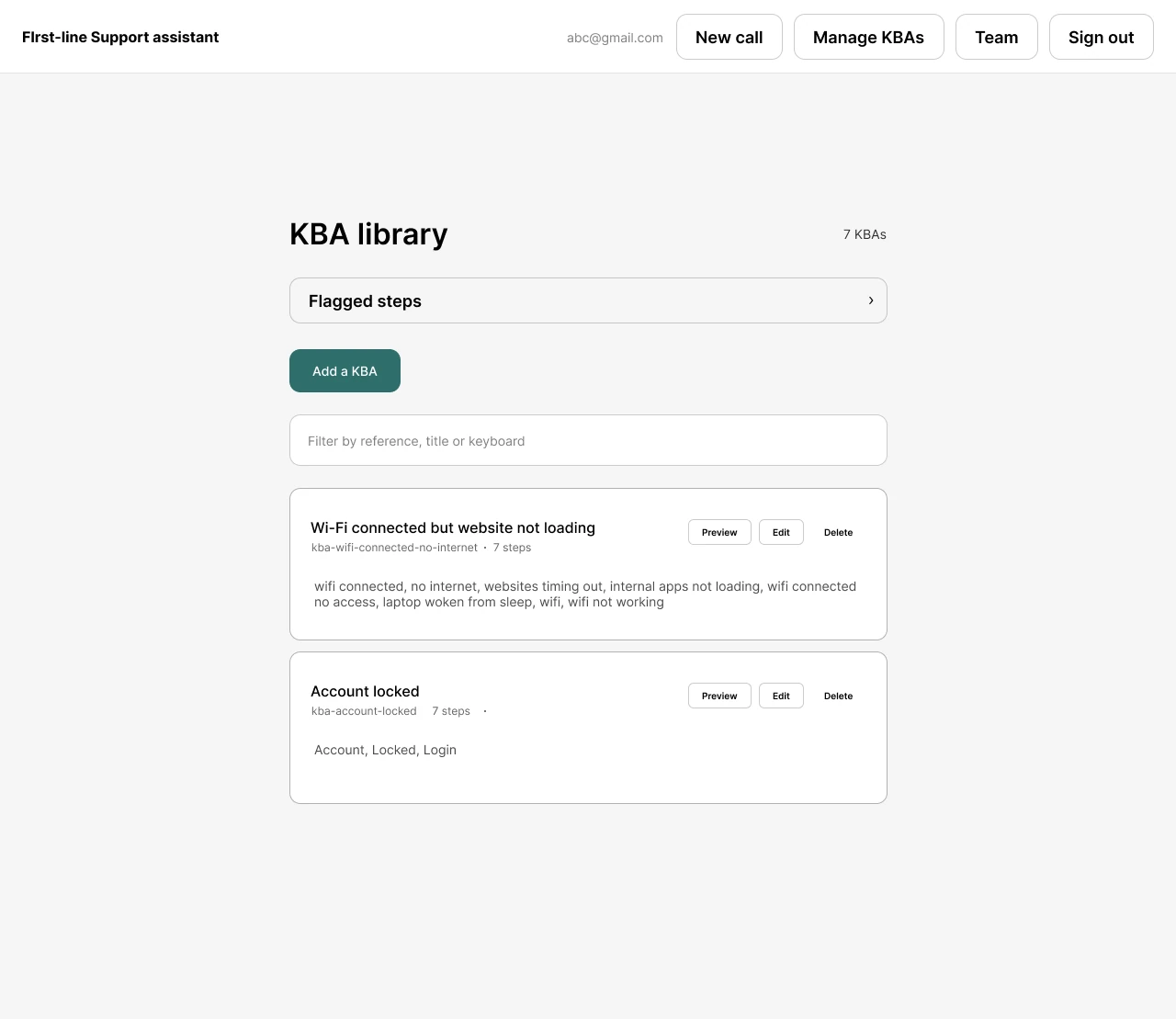Viewport: 1176px width, 1019px height.
Task: Click '7 steps' on Account locked KBA
Action: pyautogui.click(x=451, y=711)
